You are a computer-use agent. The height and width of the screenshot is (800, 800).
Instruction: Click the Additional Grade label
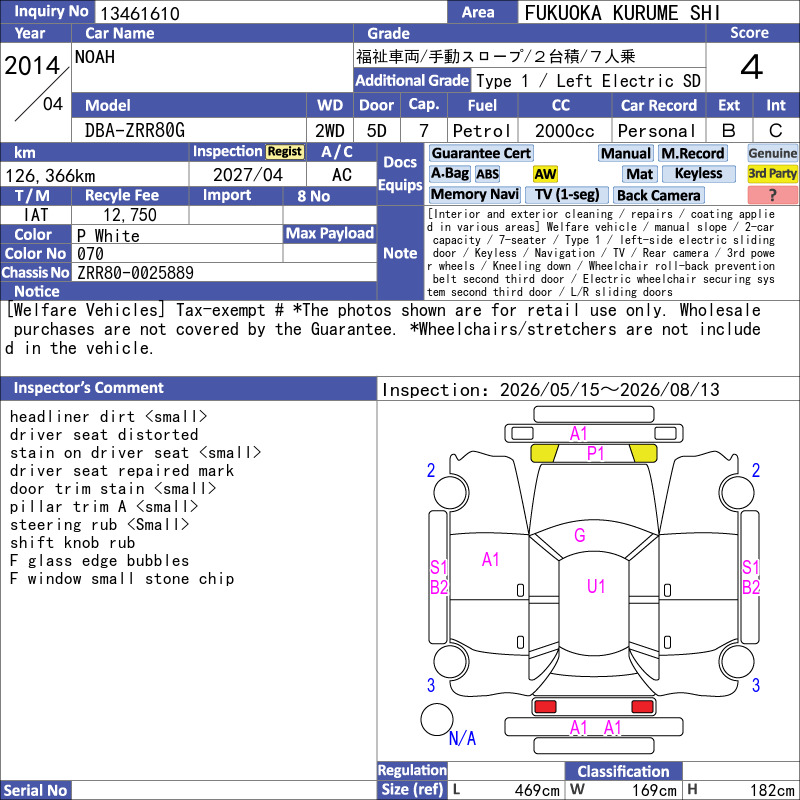(x=412, y=81)
